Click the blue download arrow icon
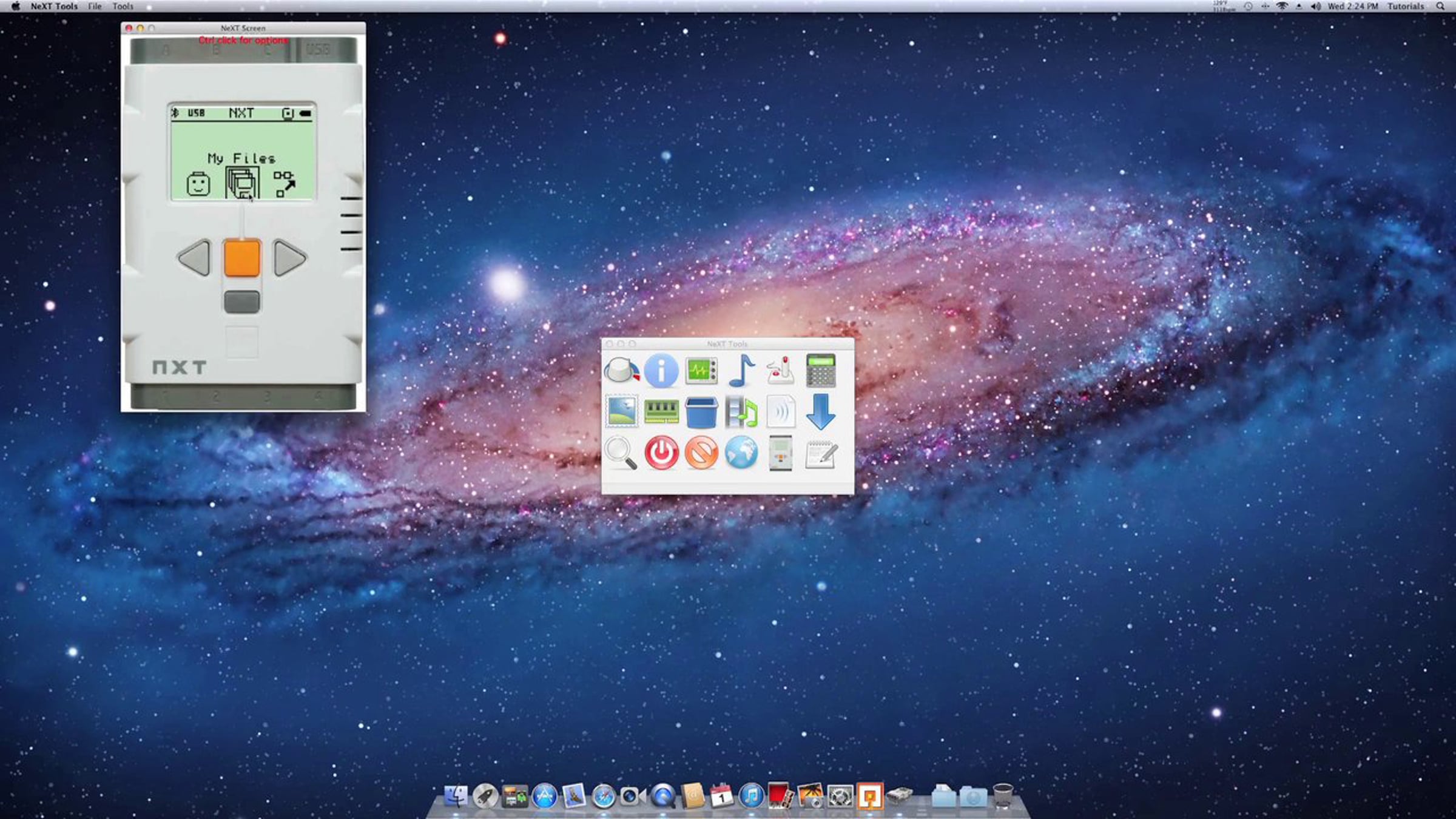 coord(821,411)
